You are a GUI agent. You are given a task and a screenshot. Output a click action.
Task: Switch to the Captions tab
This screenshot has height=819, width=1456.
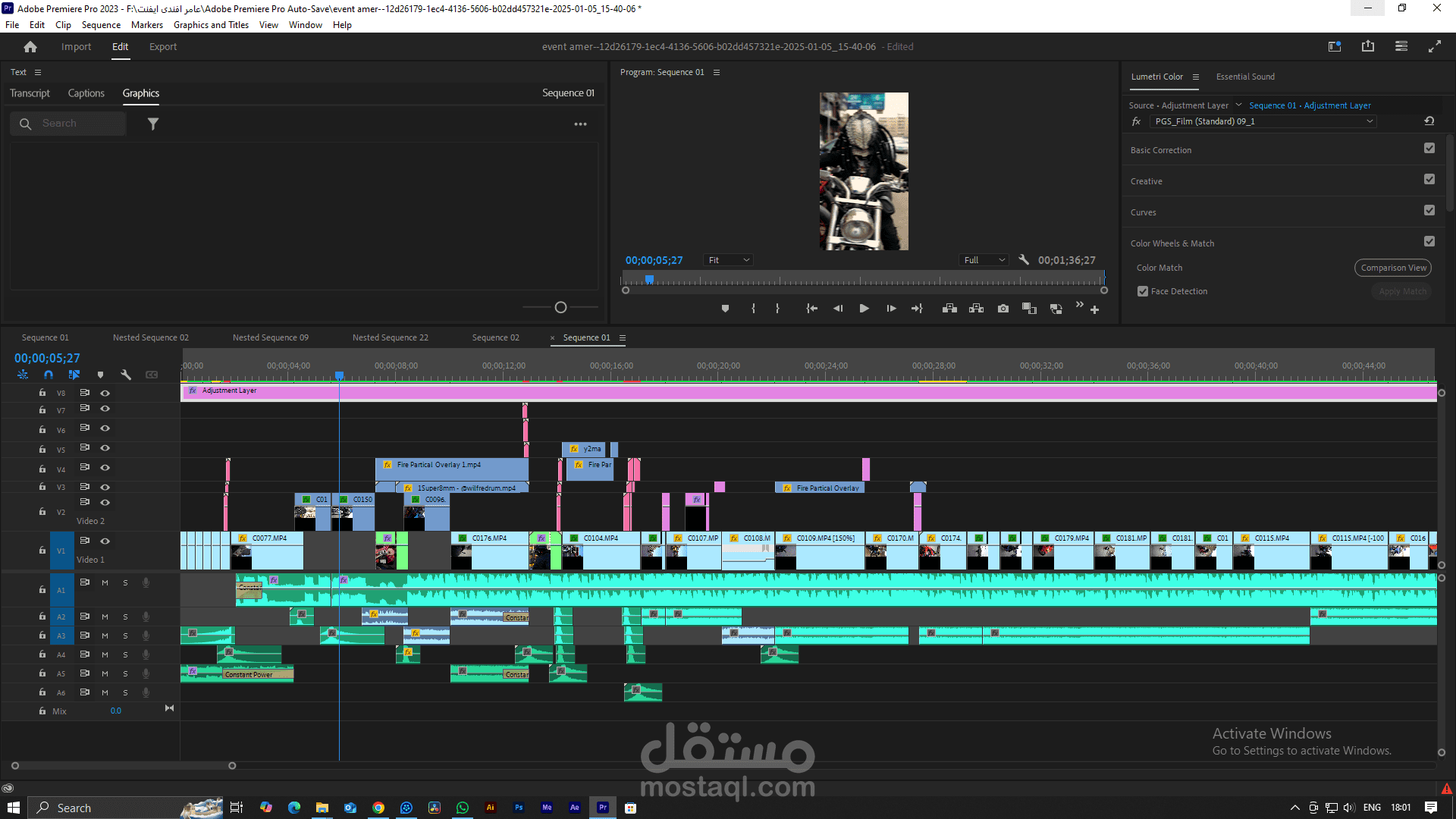pyautogui.click(x=86, y=93)
